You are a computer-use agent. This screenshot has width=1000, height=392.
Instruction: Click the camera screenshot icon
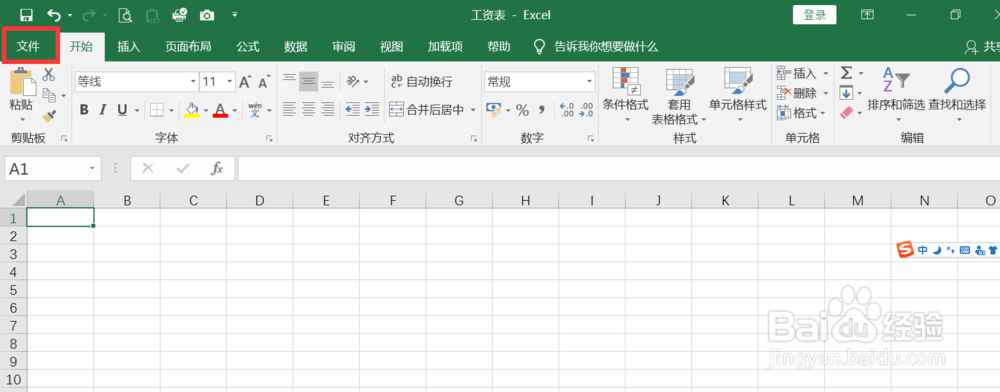click(207, 15)
